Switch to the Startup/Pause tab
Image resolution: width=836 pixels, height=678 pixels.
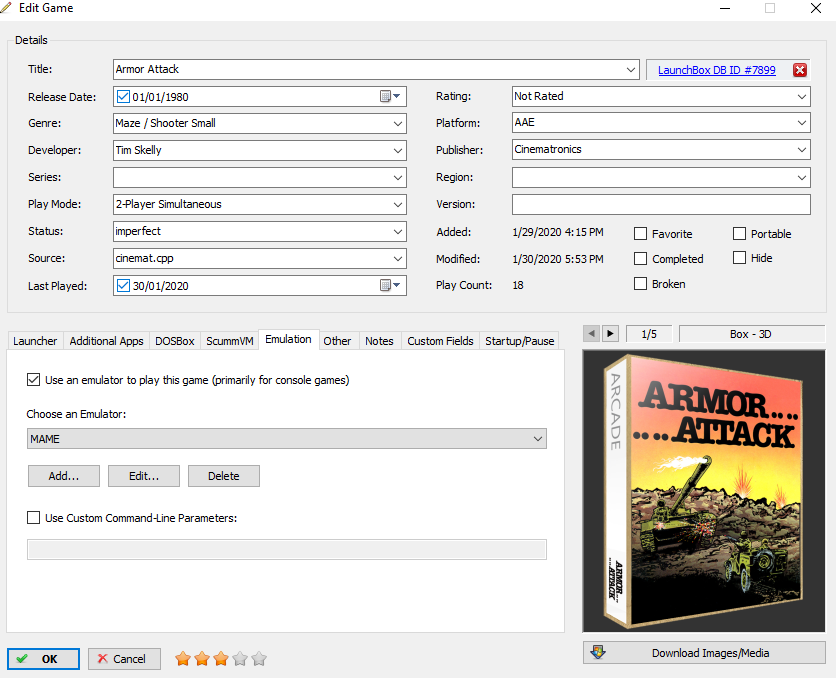[520, 341]
